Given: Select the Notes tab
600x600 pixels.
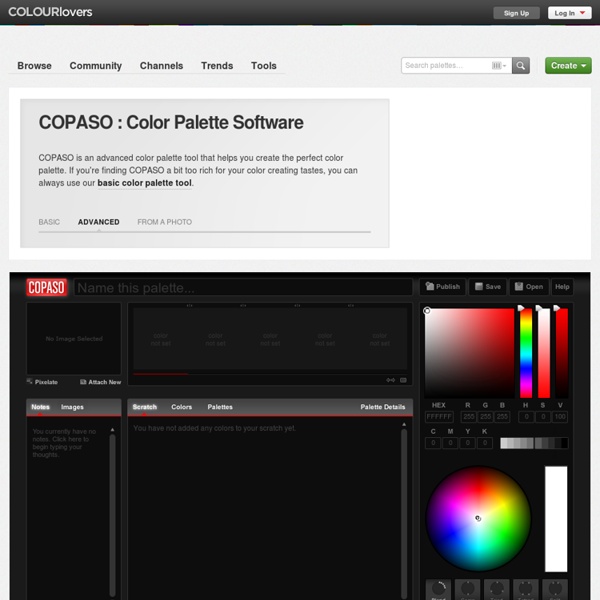Looking at the screenshot, I should 40,407.
